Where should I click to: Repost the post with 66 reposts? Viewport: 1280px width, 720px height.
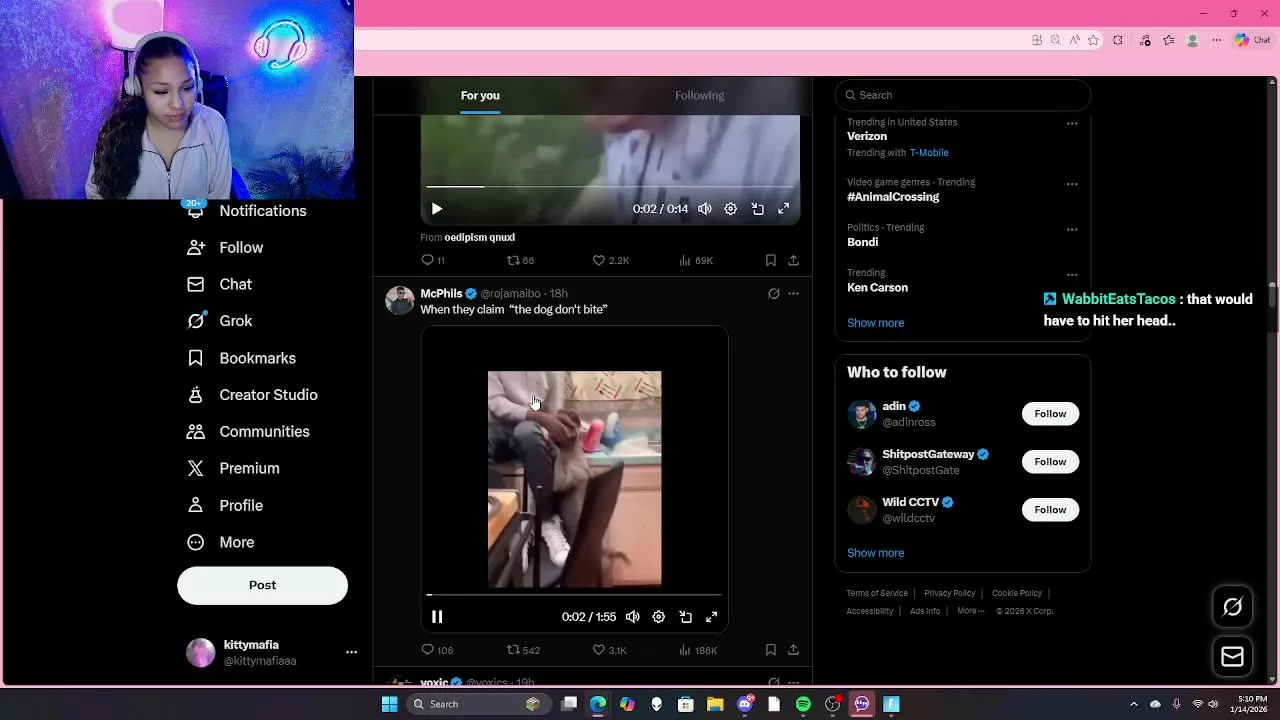[520, 260]
